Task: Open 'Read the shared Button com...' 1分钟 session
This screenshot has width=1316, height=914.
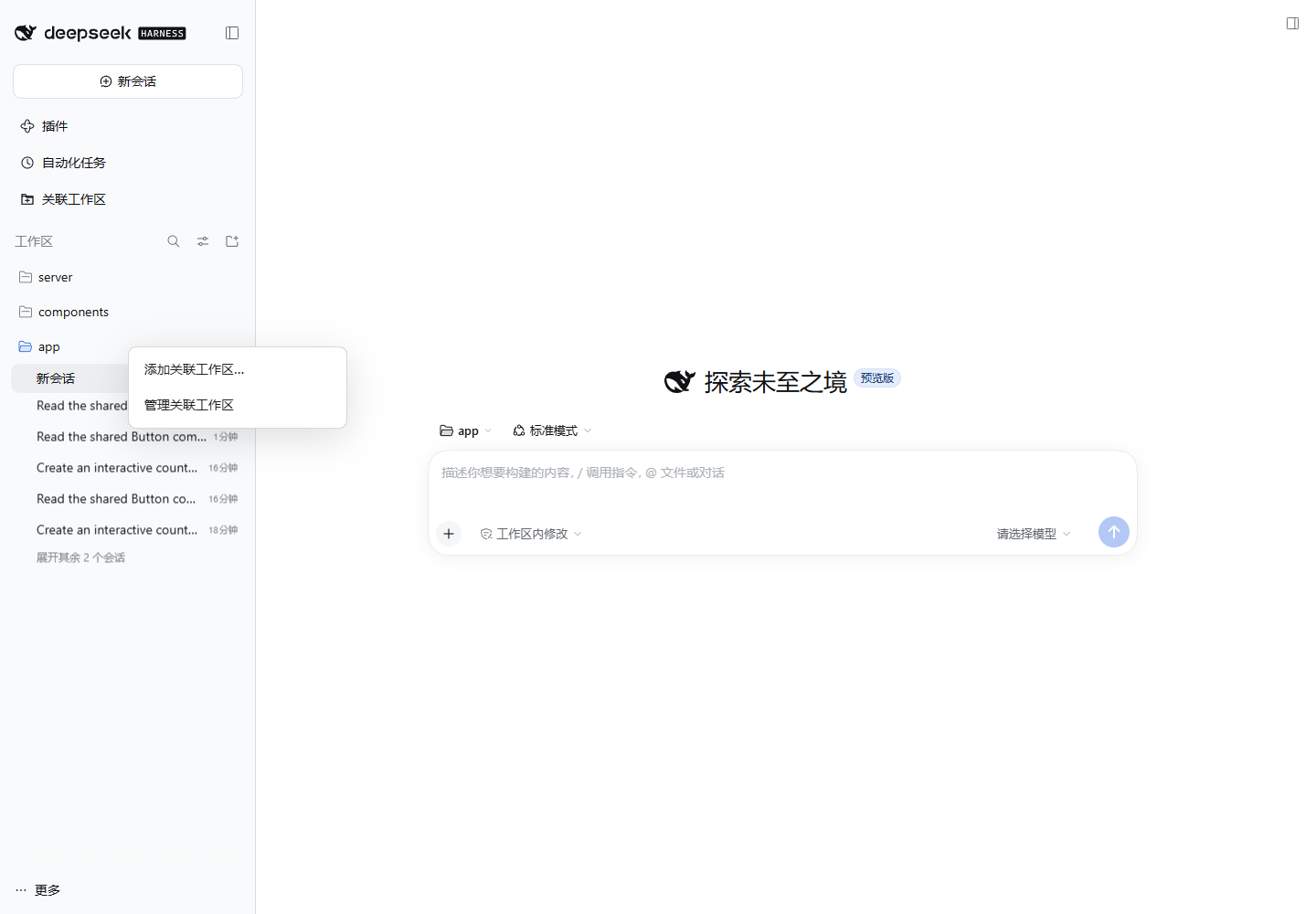Action: pyautogui.click(x=128, y=437)
